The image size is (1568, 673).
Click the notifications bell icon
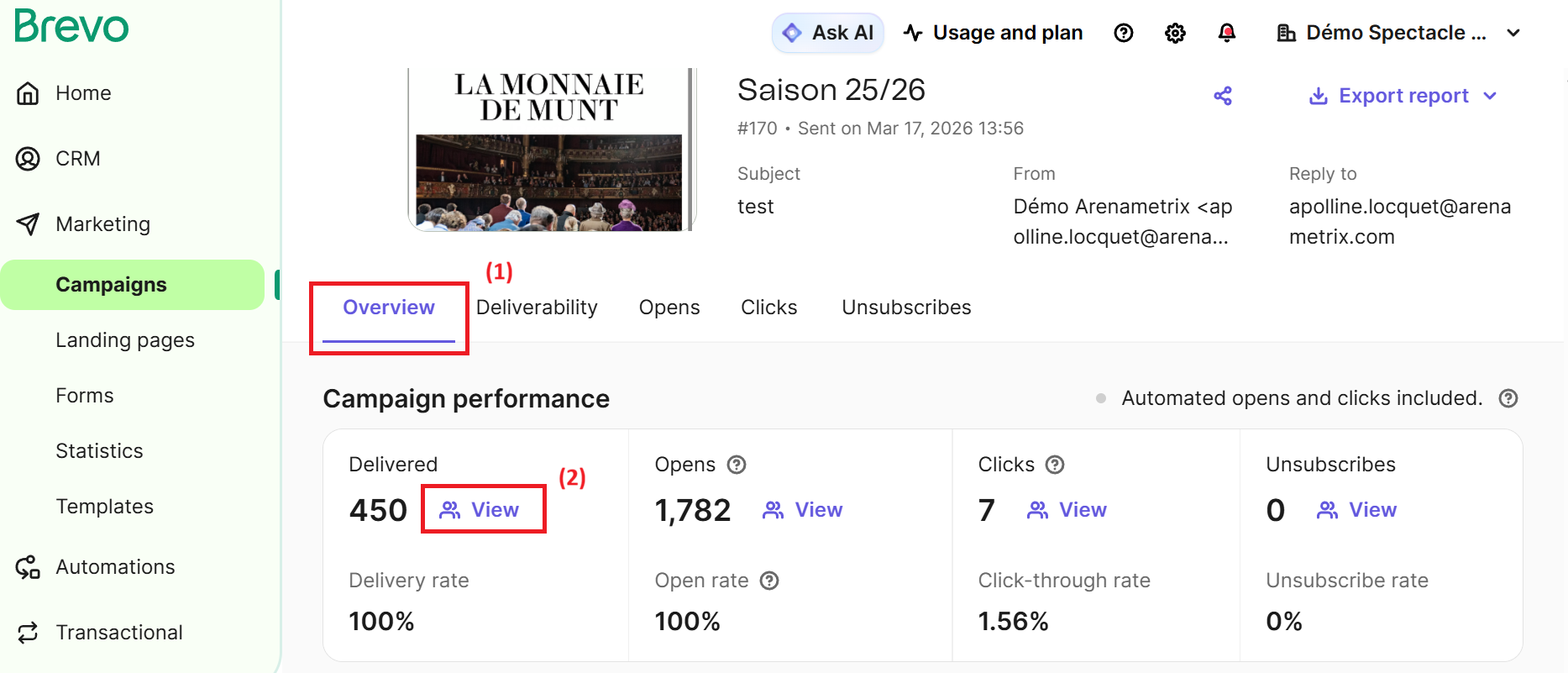pos(1226,33)
